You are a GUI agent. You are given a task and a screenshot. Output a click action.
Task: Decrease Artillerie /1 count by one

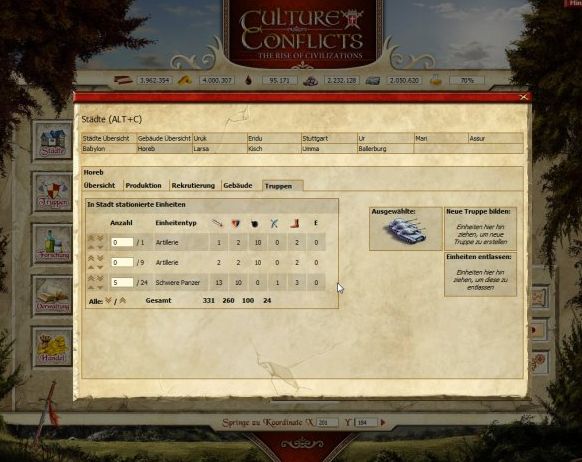pyautogui.click(x=100, y=247)
